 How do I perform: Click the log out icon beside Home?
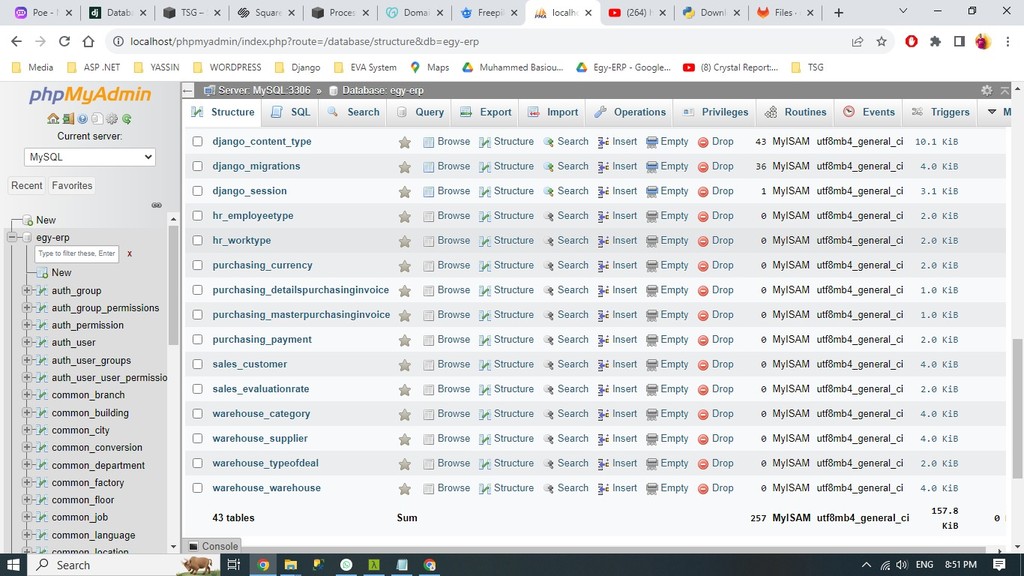(x=68, y=119)
